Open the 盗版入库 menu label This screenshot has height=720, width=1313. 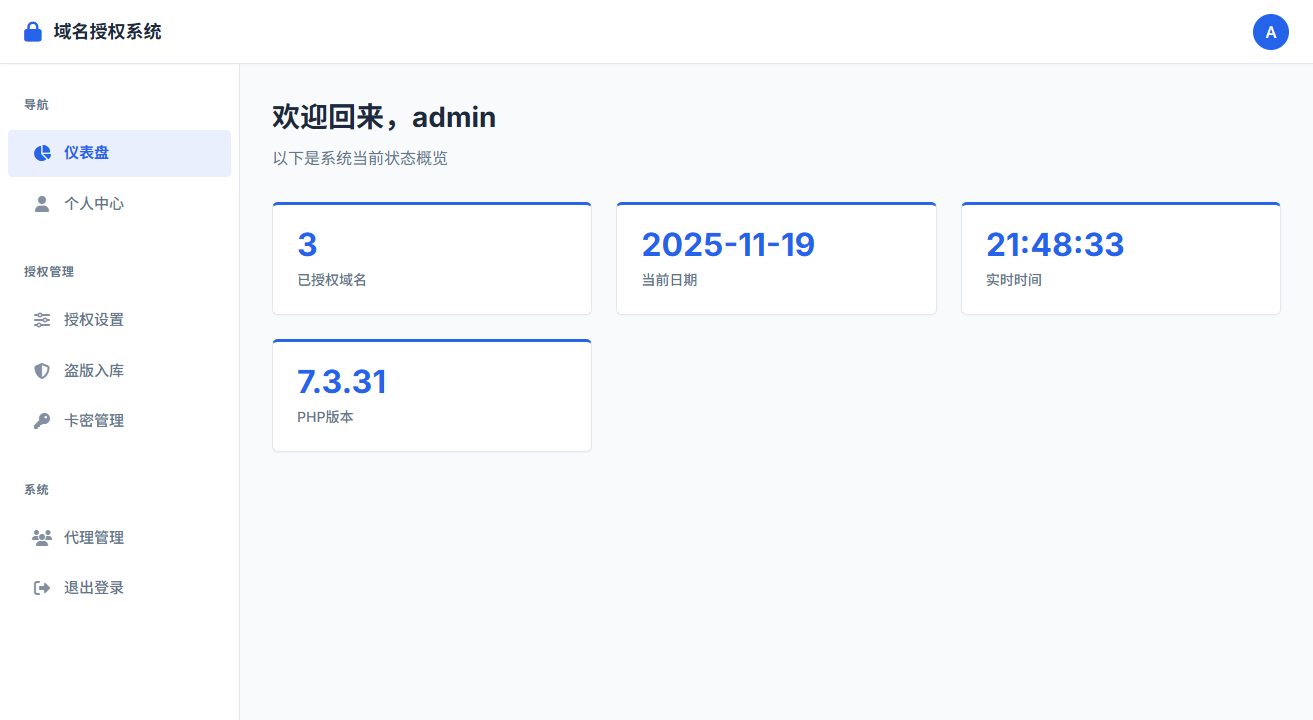[x=94, y=371]
